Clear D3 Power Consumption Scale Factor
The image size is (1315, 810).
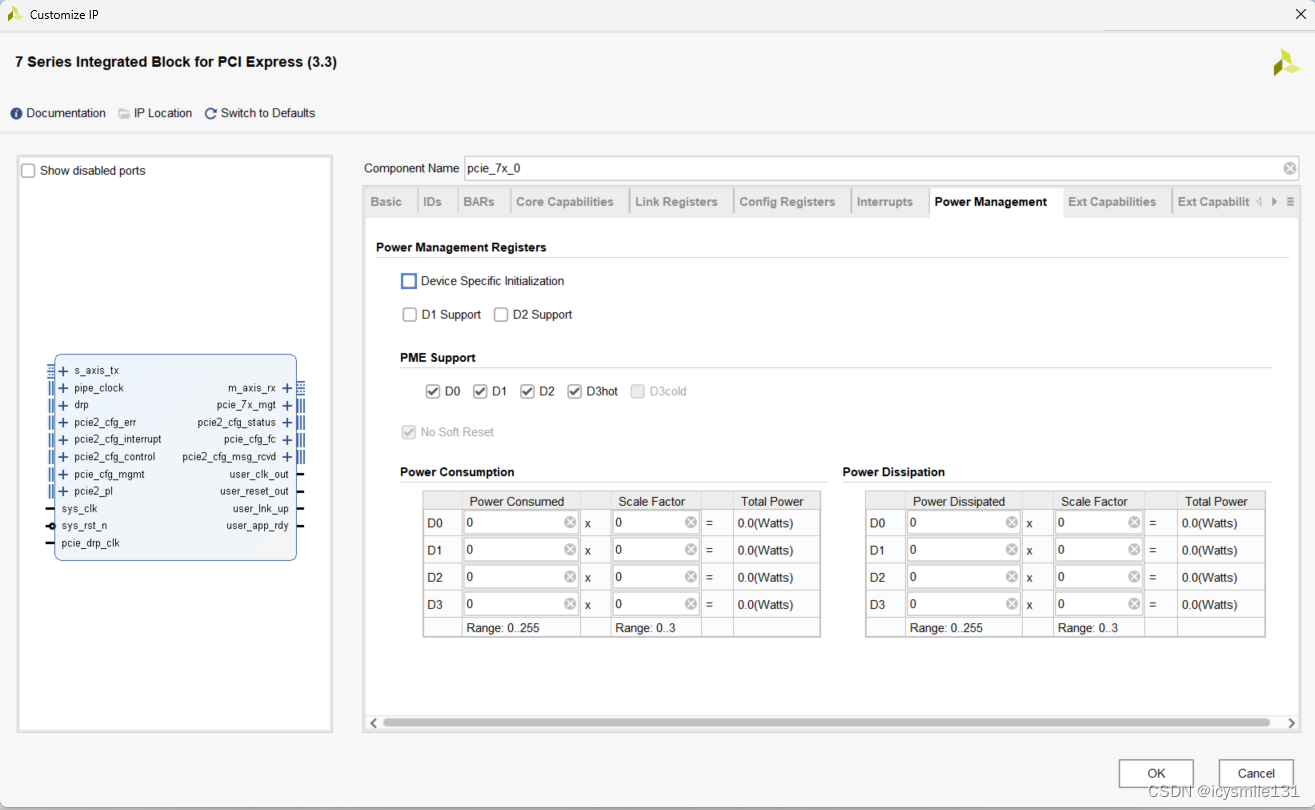coord(691,604)
